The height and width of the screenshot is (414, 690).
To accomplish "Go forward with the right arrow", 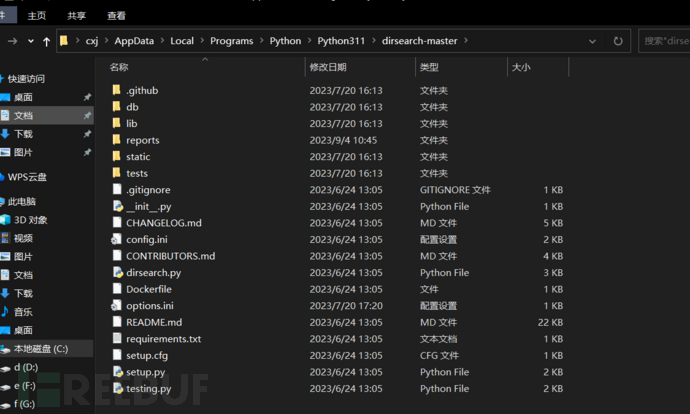I will click(12, 41).
